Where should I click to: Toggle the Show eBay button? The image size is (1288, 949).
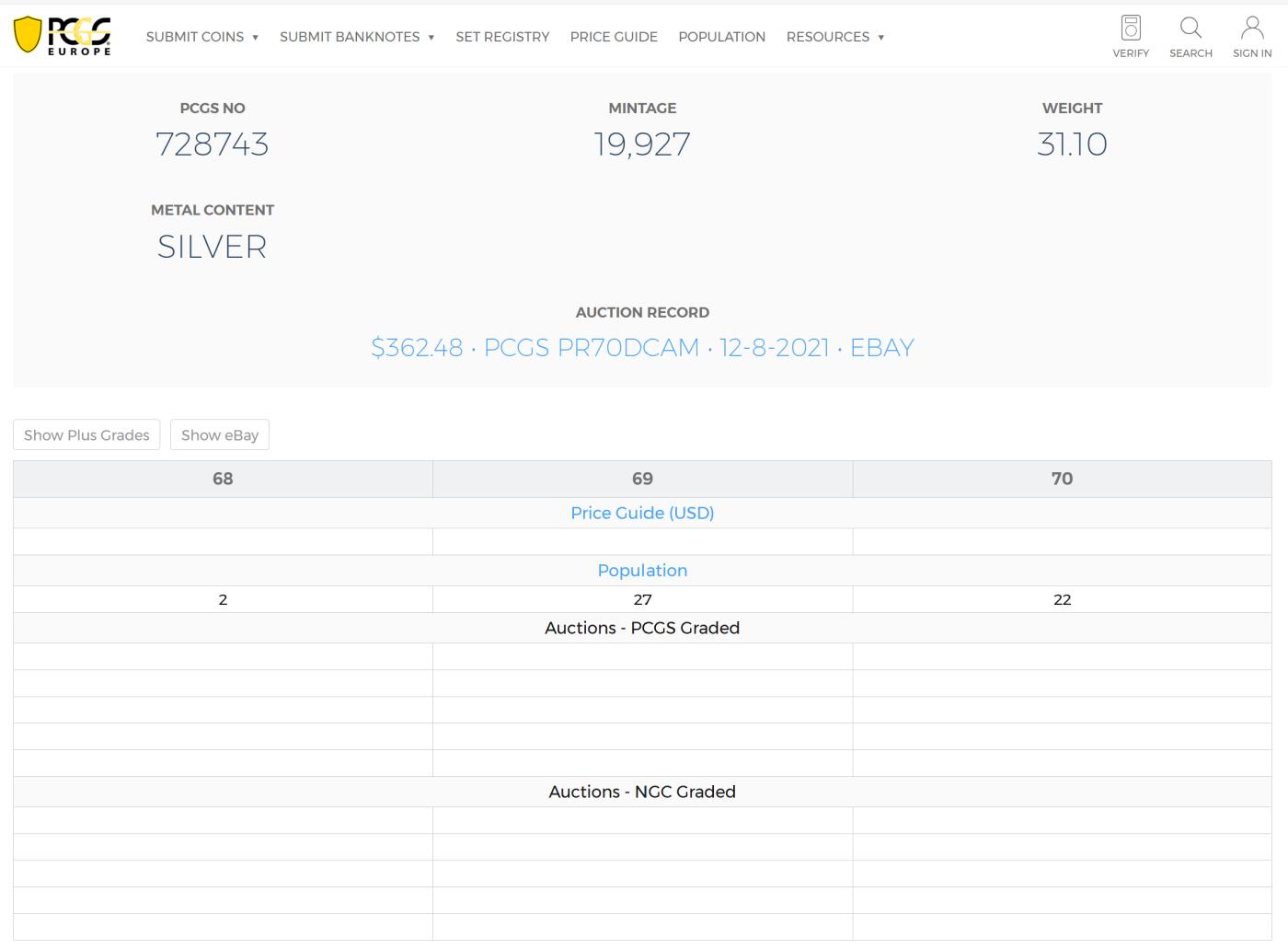220,435
